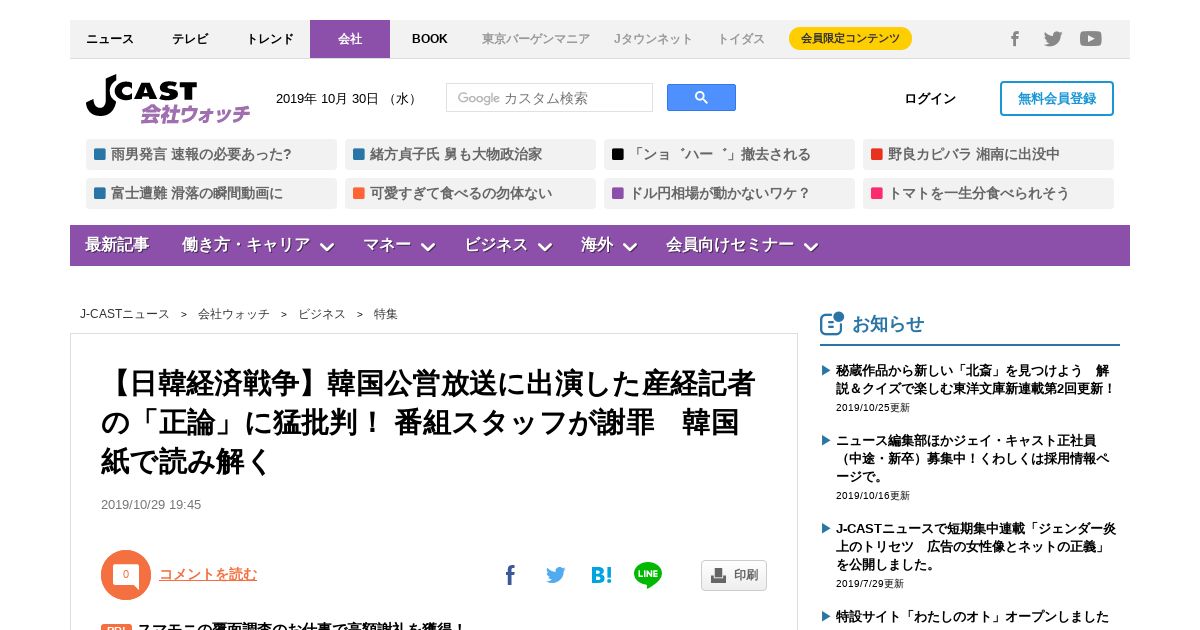Click the orange comment count bubble
This screenshot has width=1200, height=630.
[126, 575]
